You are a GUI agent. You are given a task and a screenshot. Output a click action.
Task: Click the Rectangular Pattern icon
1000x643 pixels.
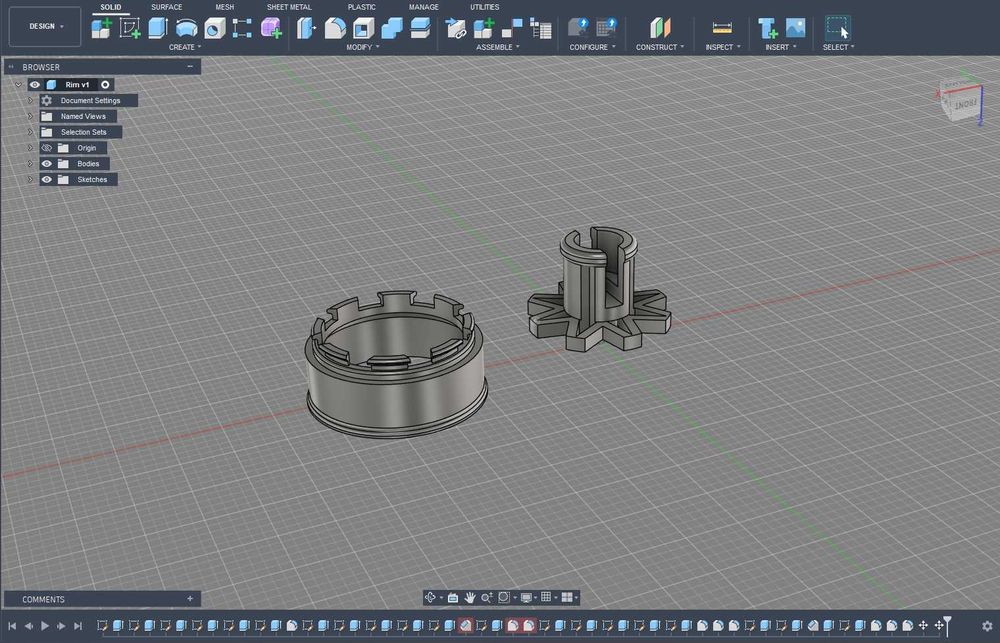point(242,28)
